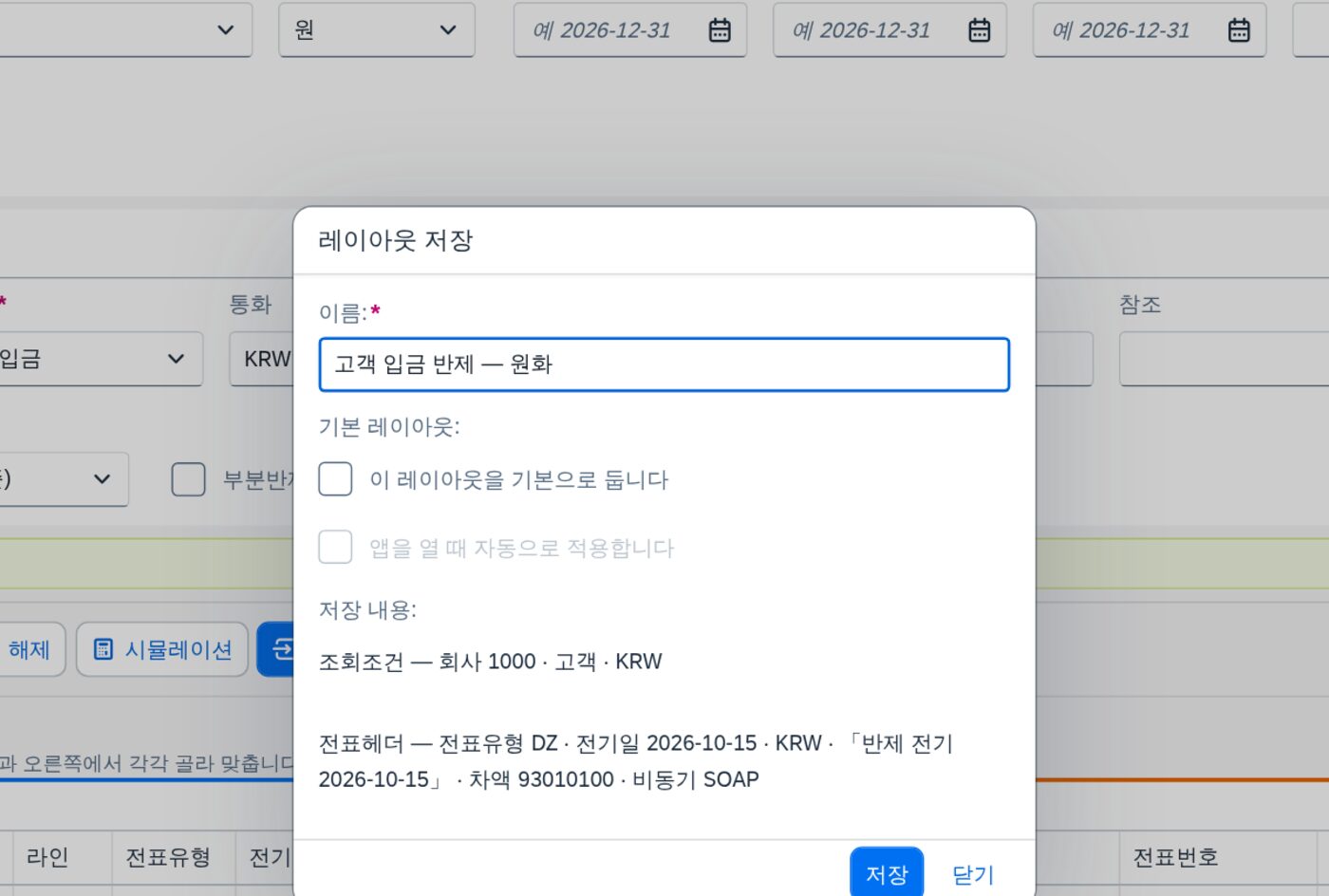Image resolution: width=1329 pixels, height=896 pixels.
Task: Click the 조회조건 — 회사 1000 summary line
Action: pyautogui.click(x=491, y=662)
